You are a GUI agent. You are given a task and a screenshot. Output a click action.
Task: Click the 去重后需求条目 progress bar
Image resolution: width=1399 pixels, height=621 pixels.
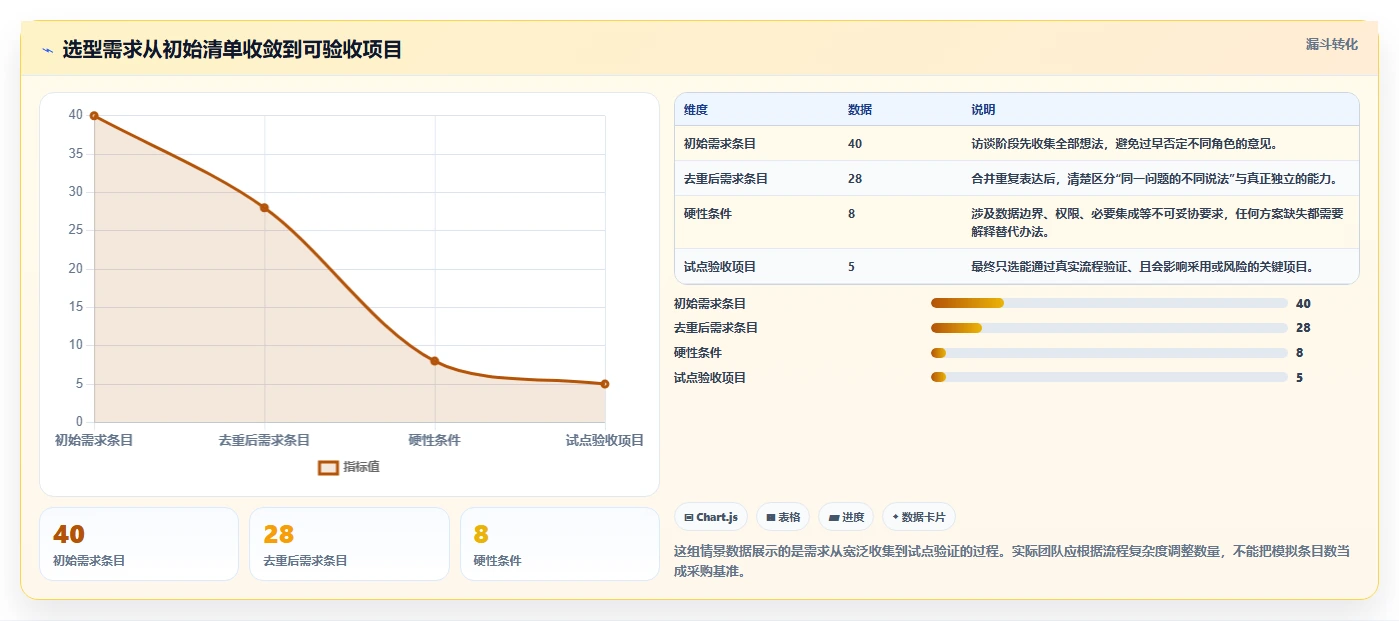click(x=1109, y=328)
